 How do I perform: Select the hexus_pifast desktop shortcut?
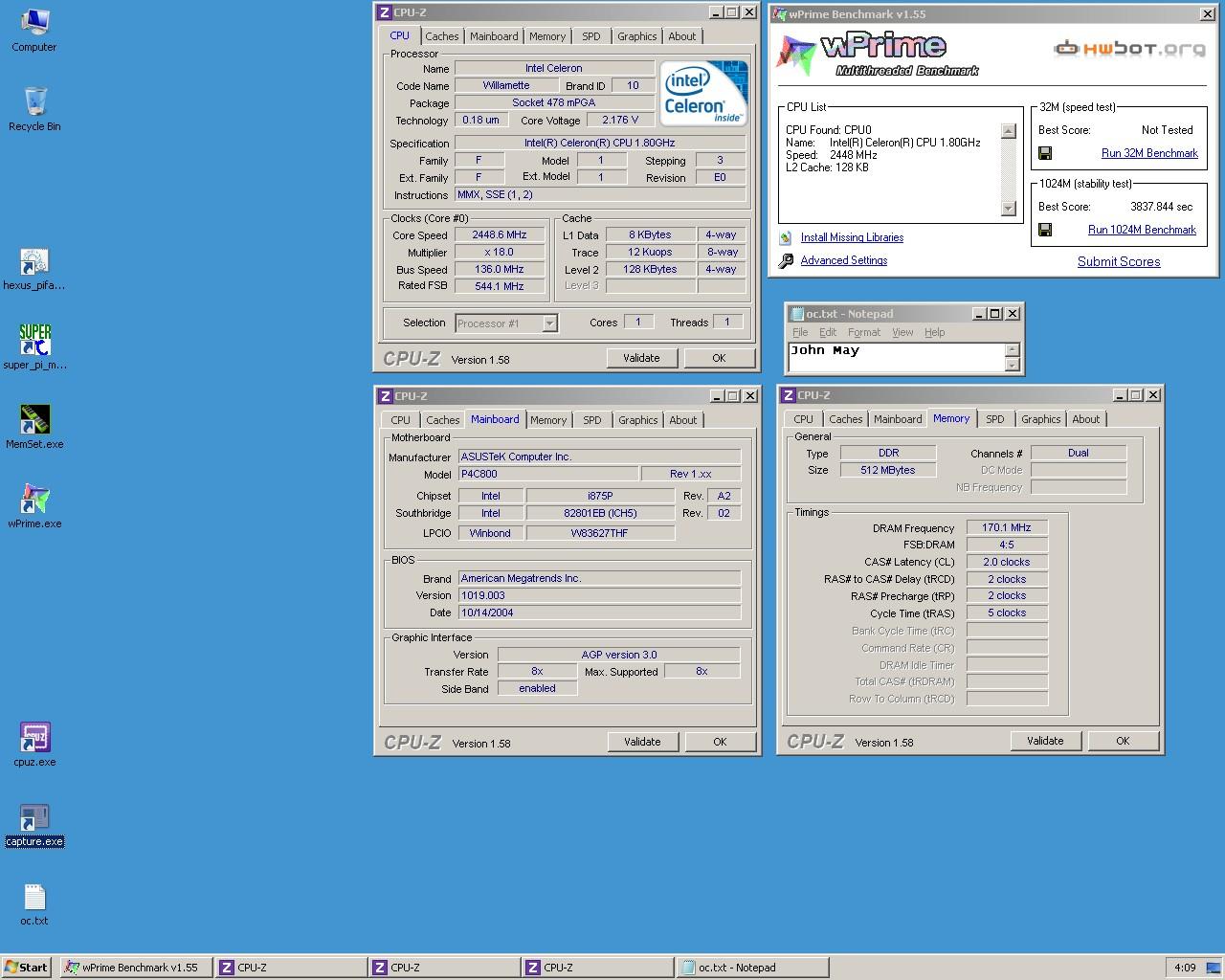pos(34,268)
